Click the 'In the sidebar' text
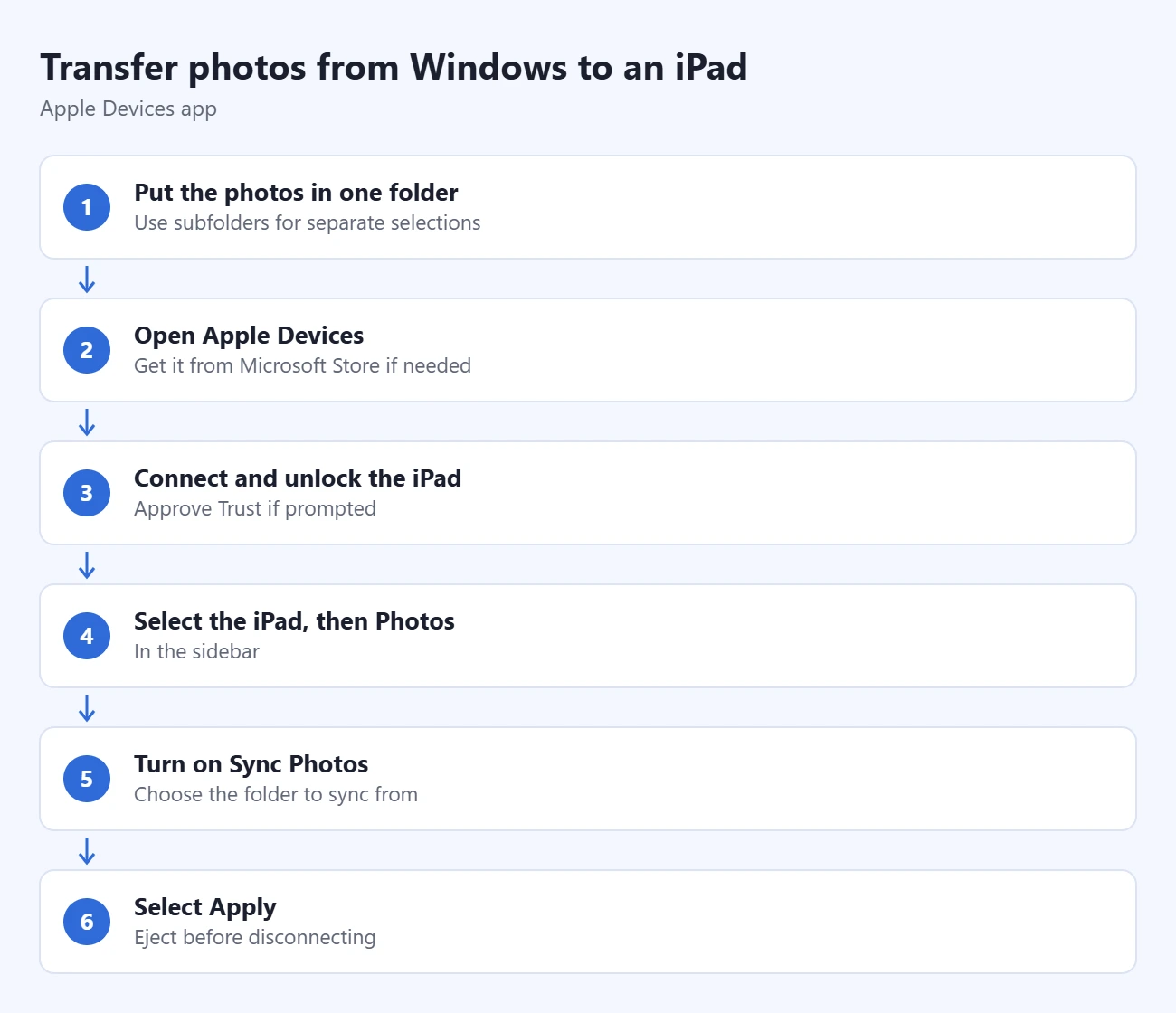 click(x=196, y=651)
